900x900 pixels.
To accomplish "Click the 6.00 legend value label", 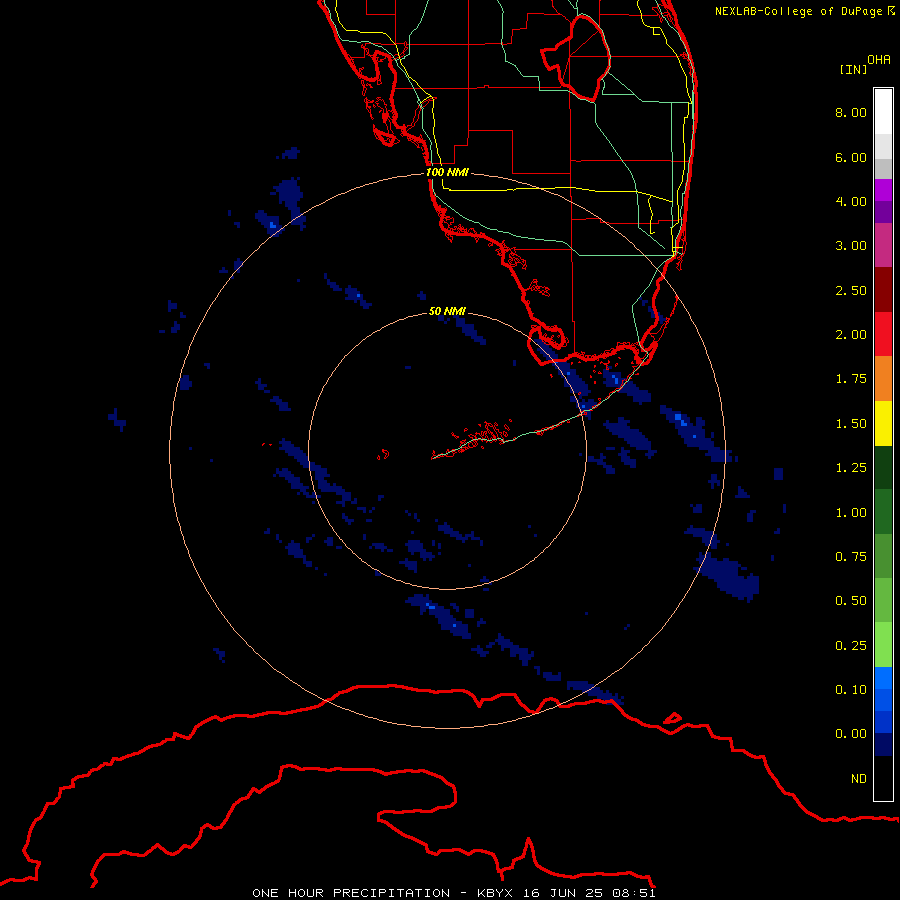I will 851,157.
